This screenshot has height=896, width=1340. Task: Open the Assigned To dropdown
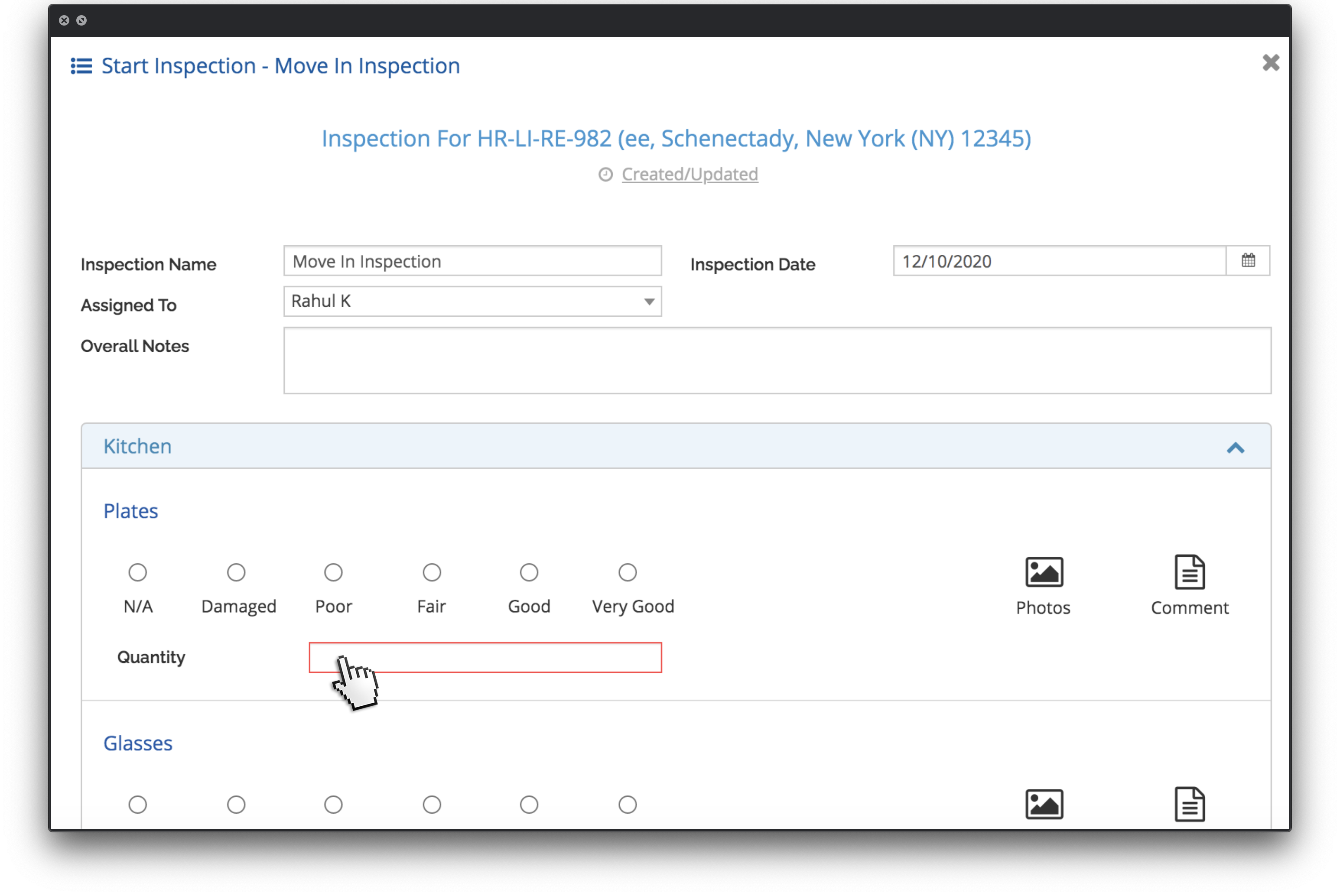pos(472,302)
